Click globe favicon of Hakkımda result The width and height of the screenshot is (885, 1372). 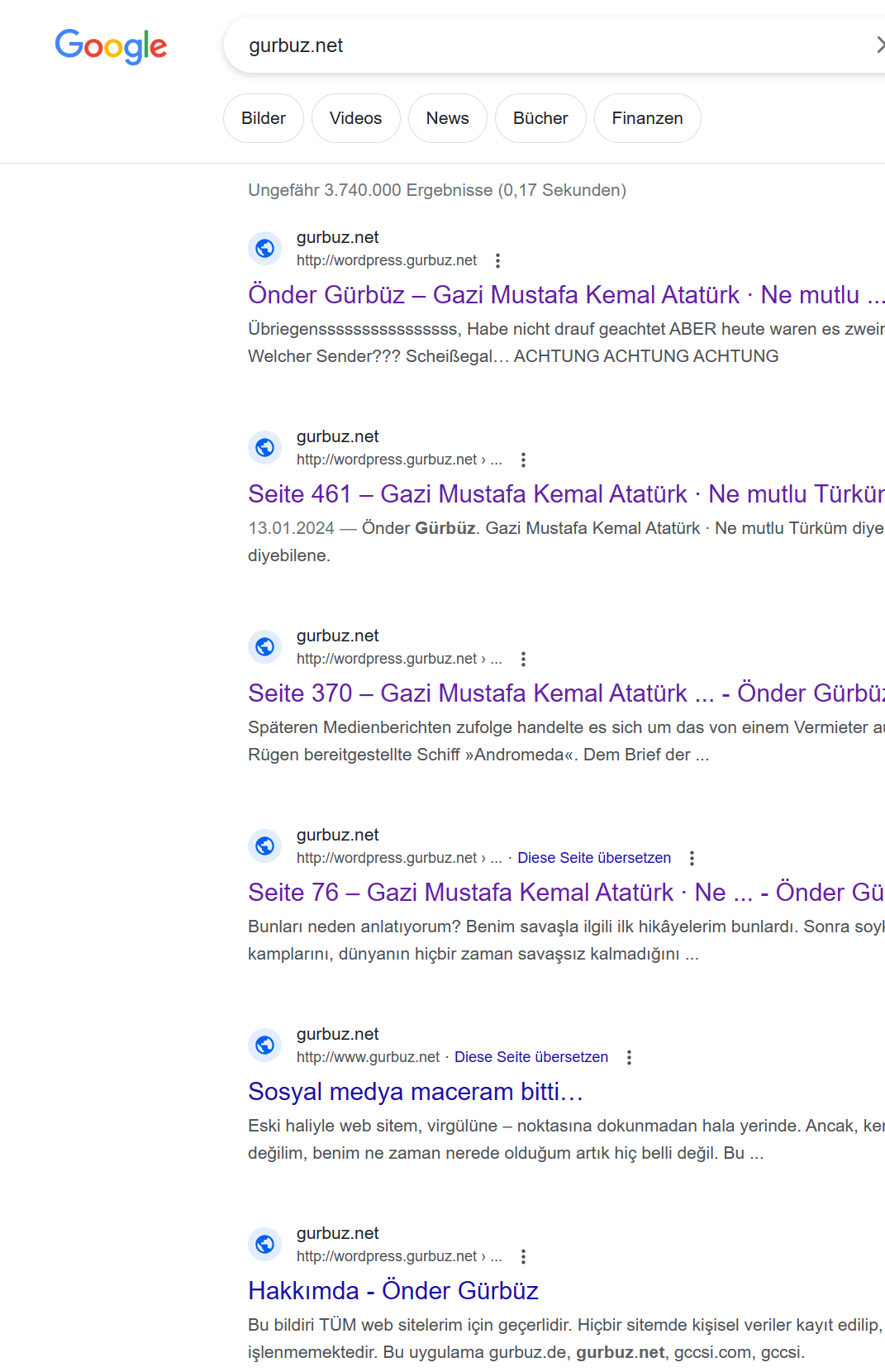point(265,1244)
